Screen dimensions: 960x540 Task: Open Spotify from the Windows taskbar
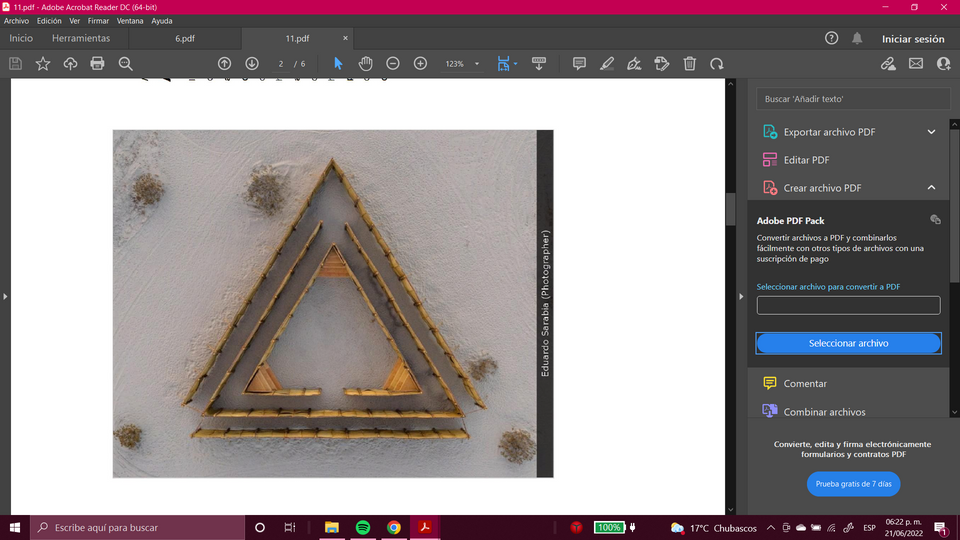[362, 527]
